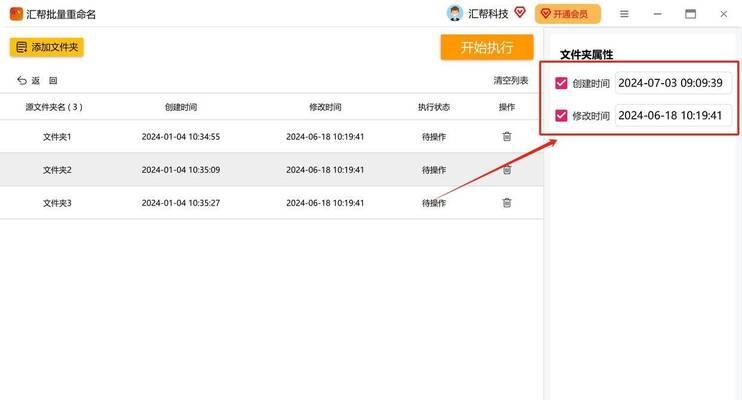Select the 文件夹2 row name
This screenshot has height=400, width=742.
[x=57, y=170]
